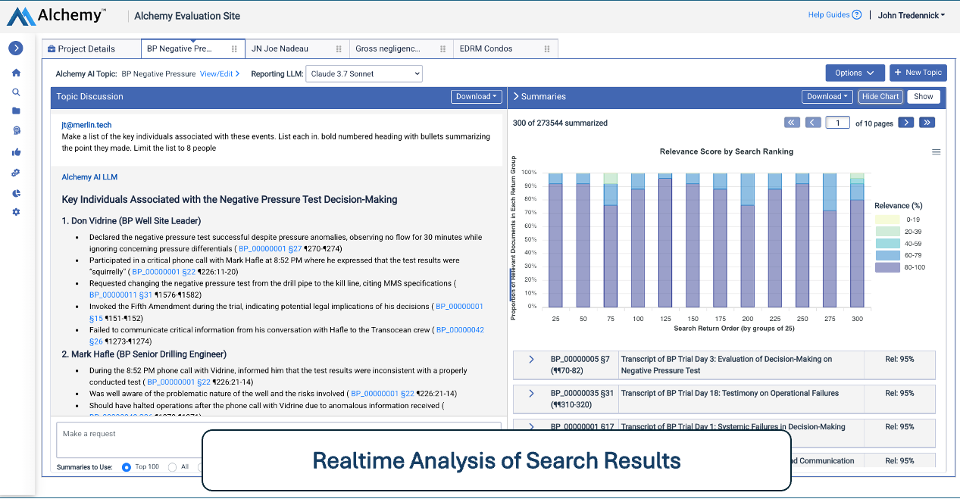Open John Tredennick user menu
Image resolution: width=960 pixels, height=502 pixels.
[x=911, y=15]
